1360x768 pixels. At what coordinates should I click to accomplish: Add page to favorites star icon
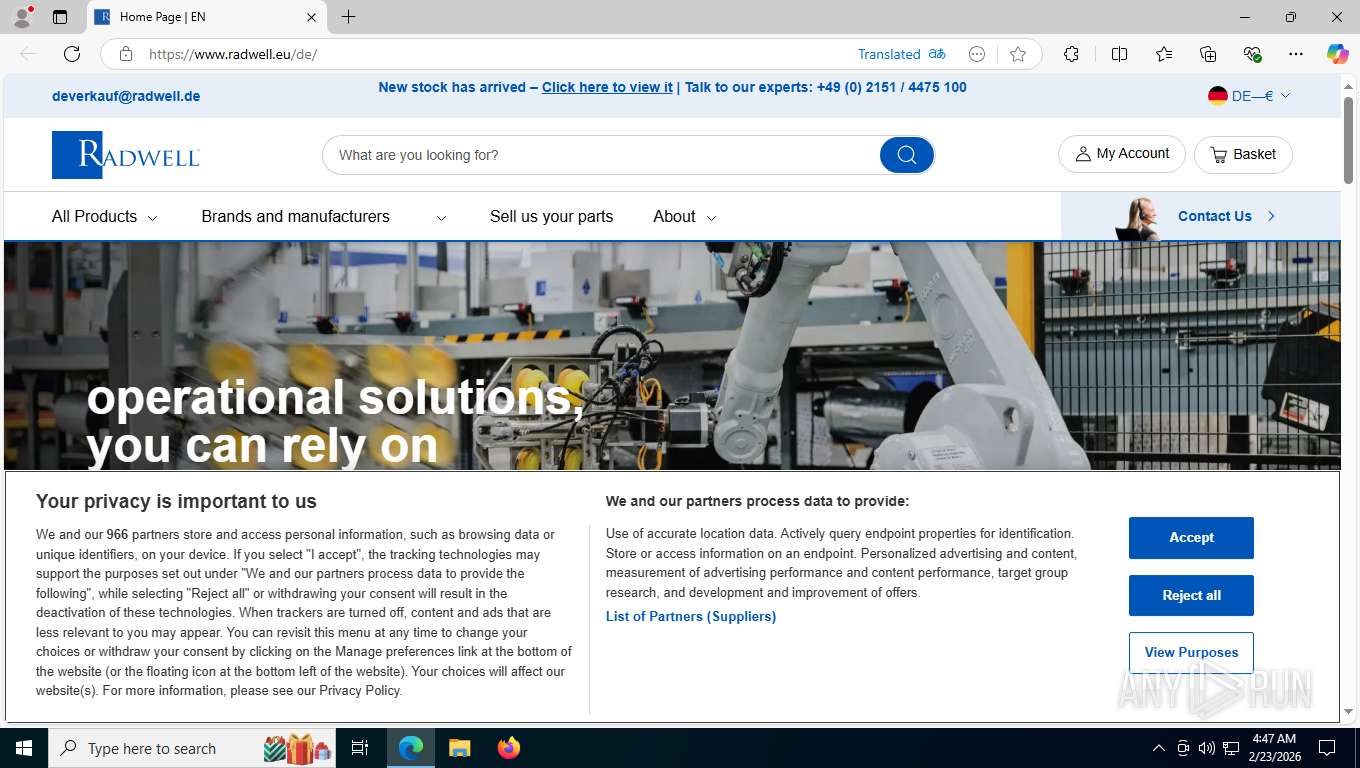tap(1018, 54)
